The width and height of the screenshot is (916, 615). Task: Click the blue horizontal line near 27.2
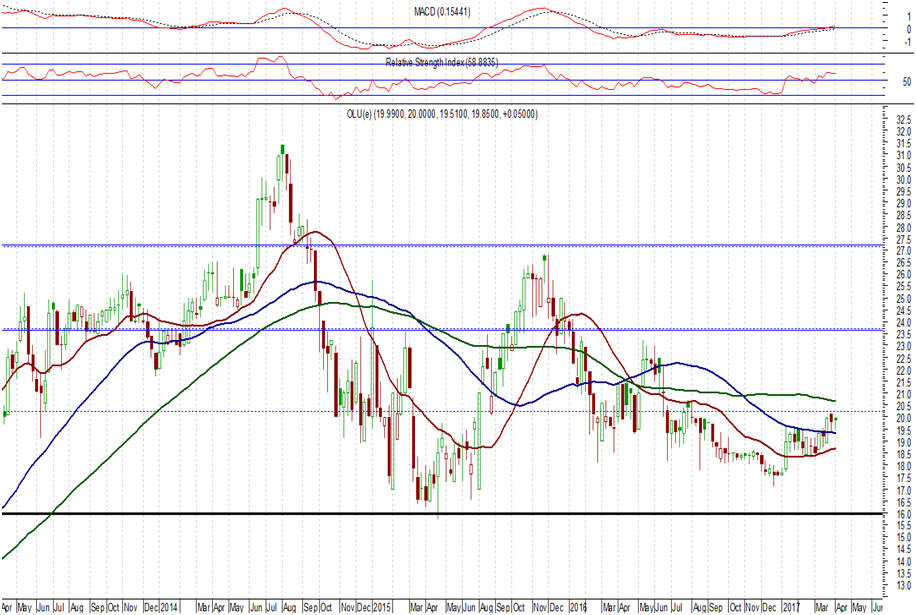[442, 245]
